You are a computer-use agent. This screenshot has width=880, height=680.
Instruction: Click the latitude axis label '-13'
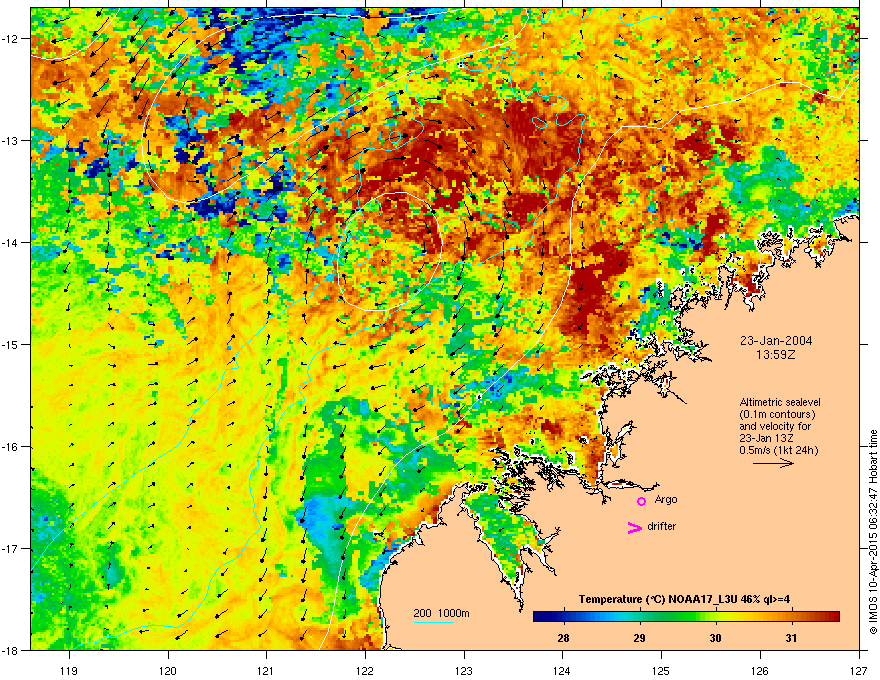click(11, 141)
